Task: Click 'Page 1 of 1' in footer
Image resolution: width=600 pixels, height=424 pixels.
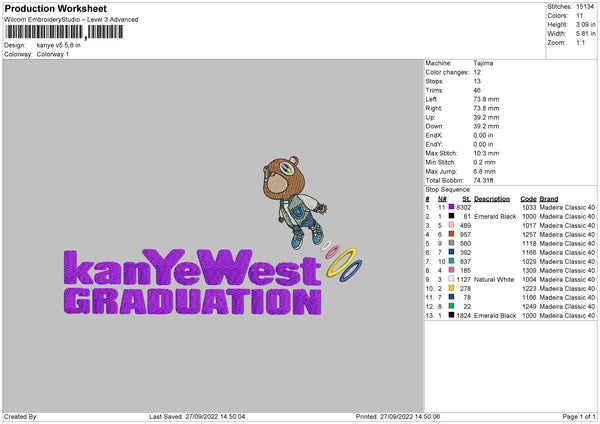Action: [579, 416]
